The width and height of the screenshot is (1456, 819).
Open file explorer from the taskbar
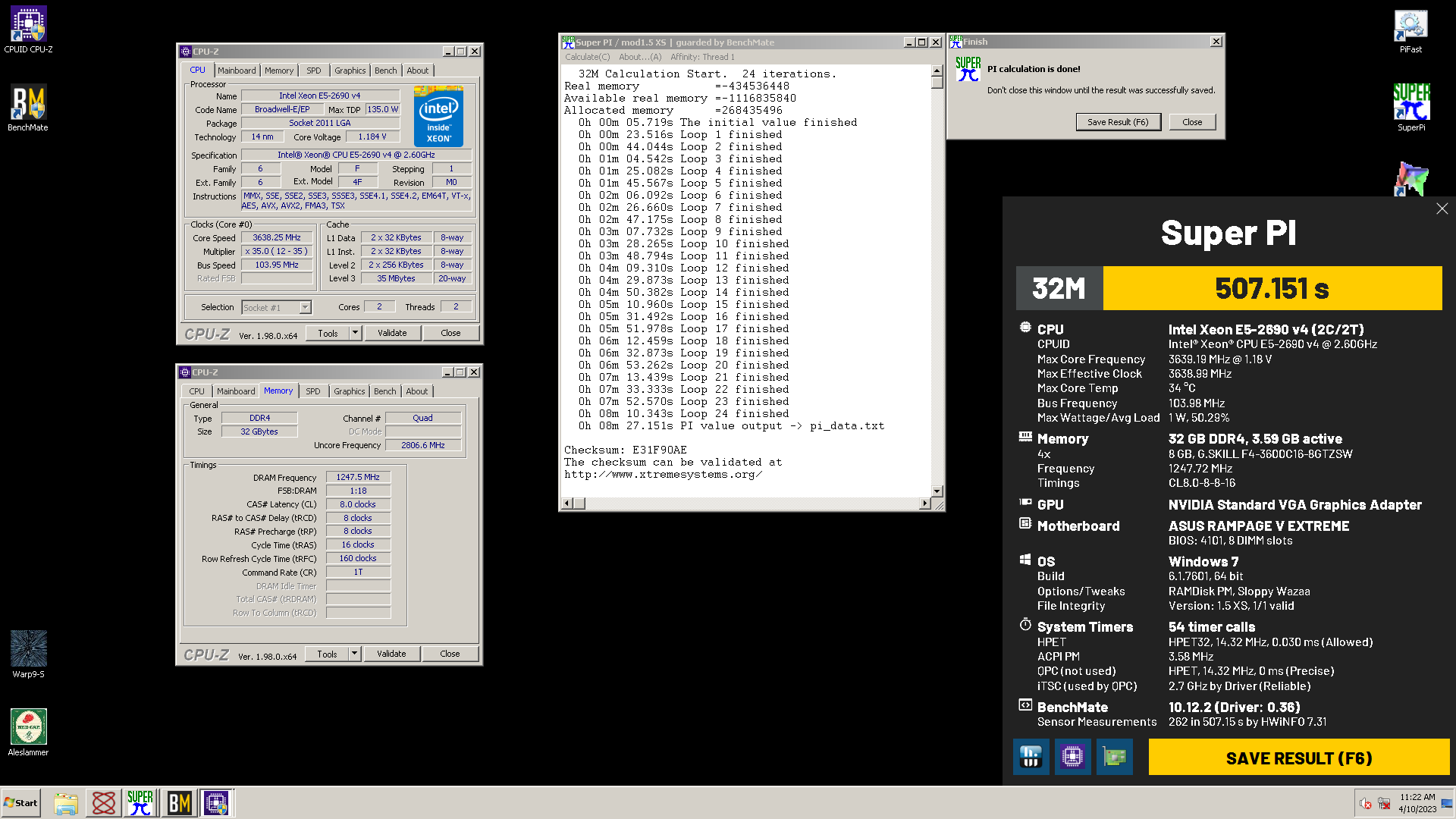click(66, 803)
